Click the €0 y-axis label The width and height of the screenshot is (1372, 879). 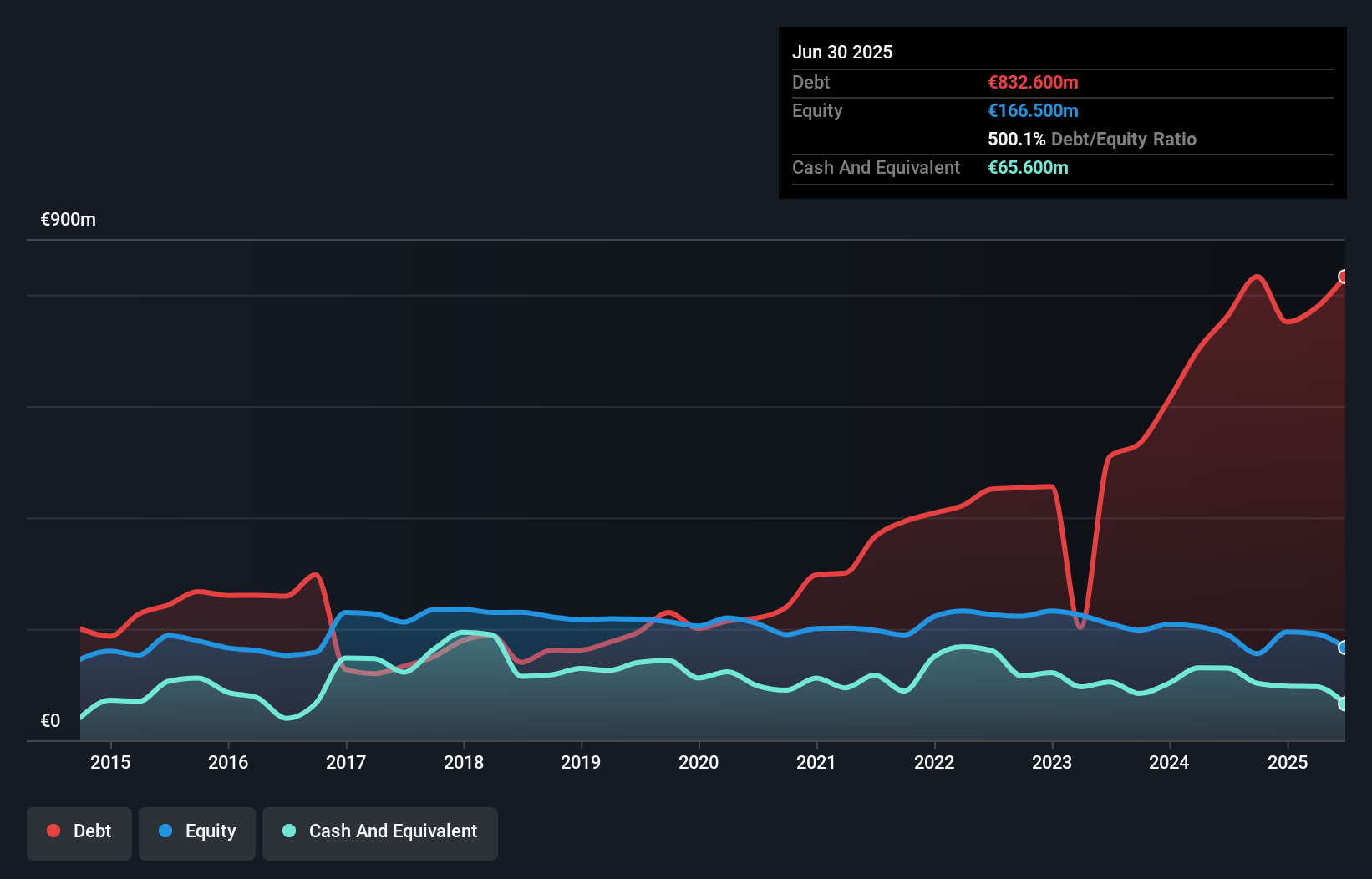(50, 720)
